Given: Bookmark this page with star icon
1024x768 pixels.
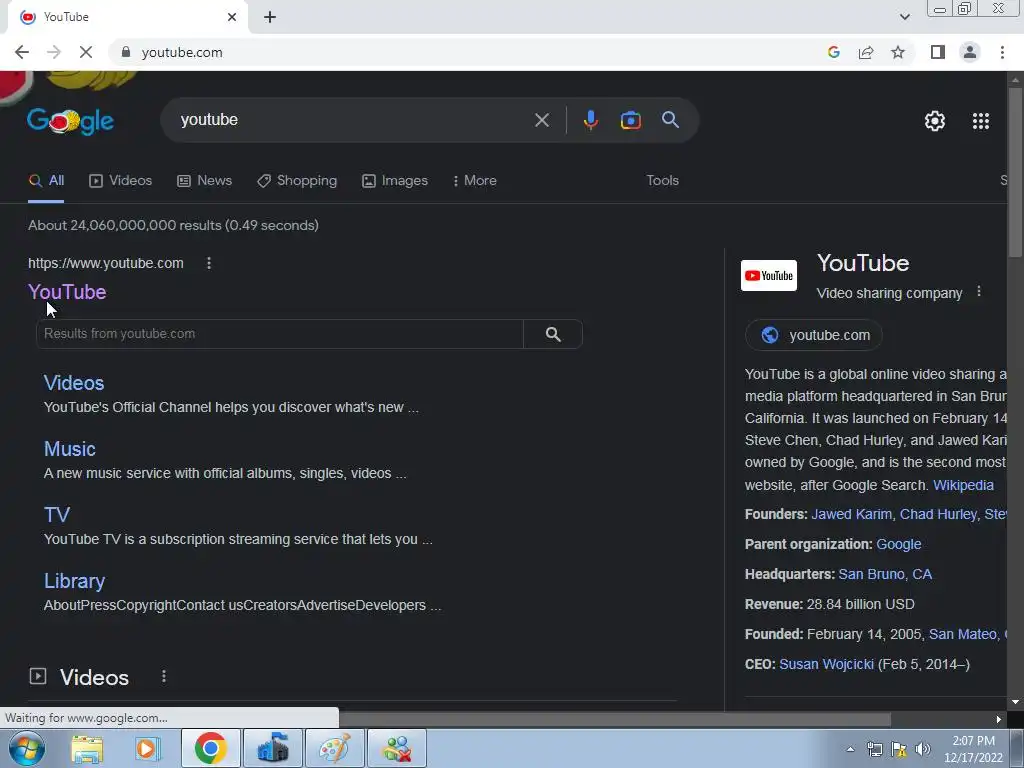Looking at the screenshot, I should [x=898, y=52].
